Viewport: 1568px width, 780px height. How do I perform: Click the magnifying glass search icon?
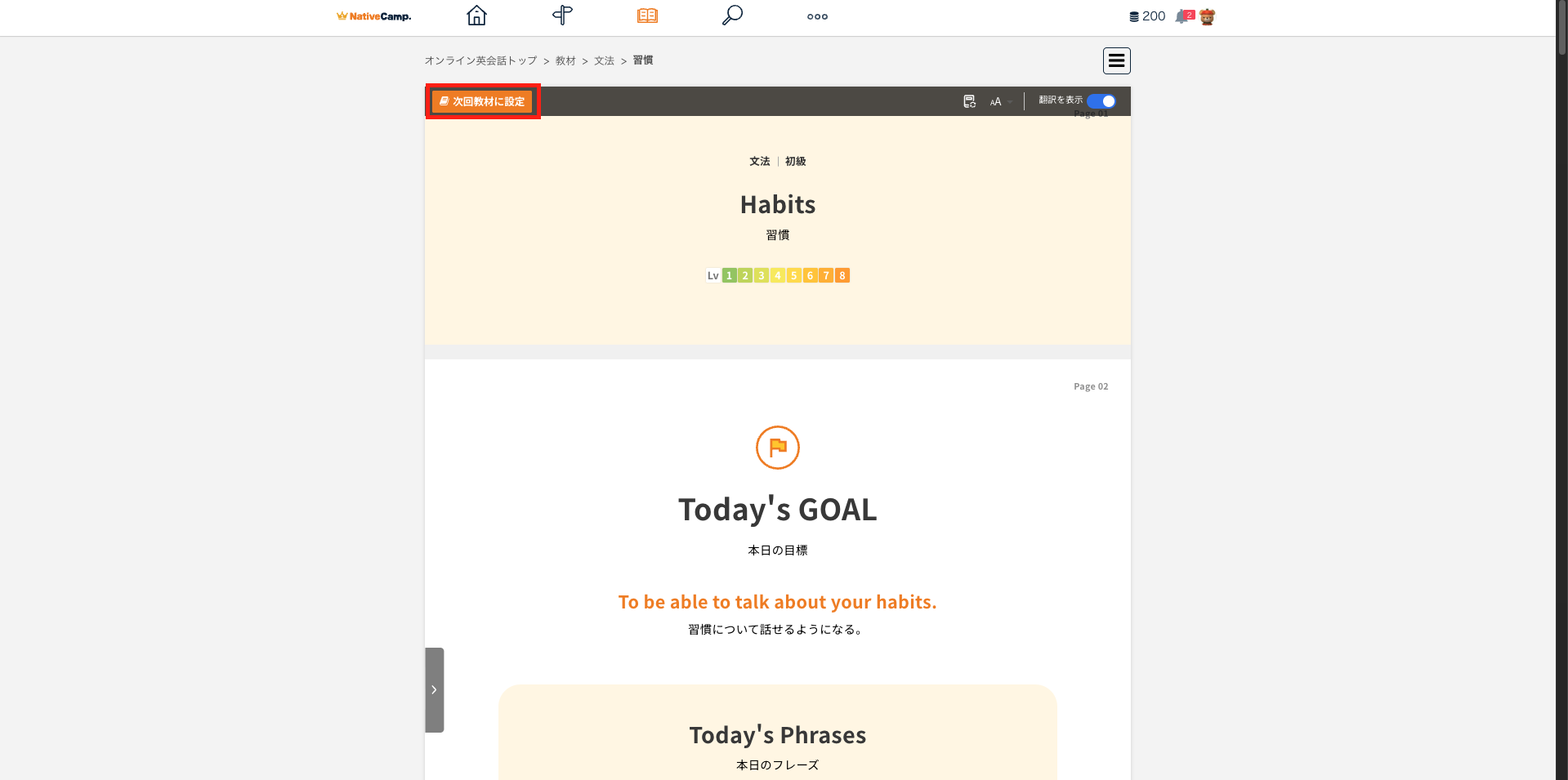click(732, 16)
